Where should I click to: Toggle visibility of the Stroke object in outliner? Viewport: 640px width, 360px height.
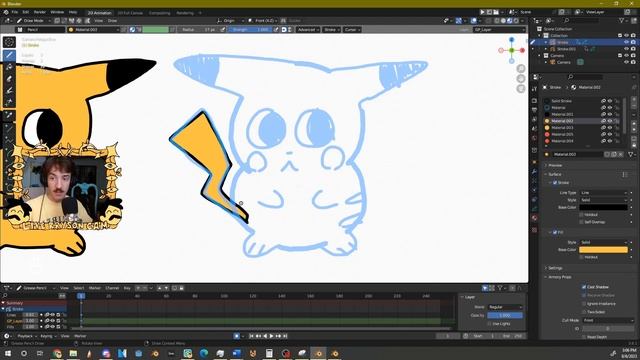pyautogui.click(x=626, y=42)
